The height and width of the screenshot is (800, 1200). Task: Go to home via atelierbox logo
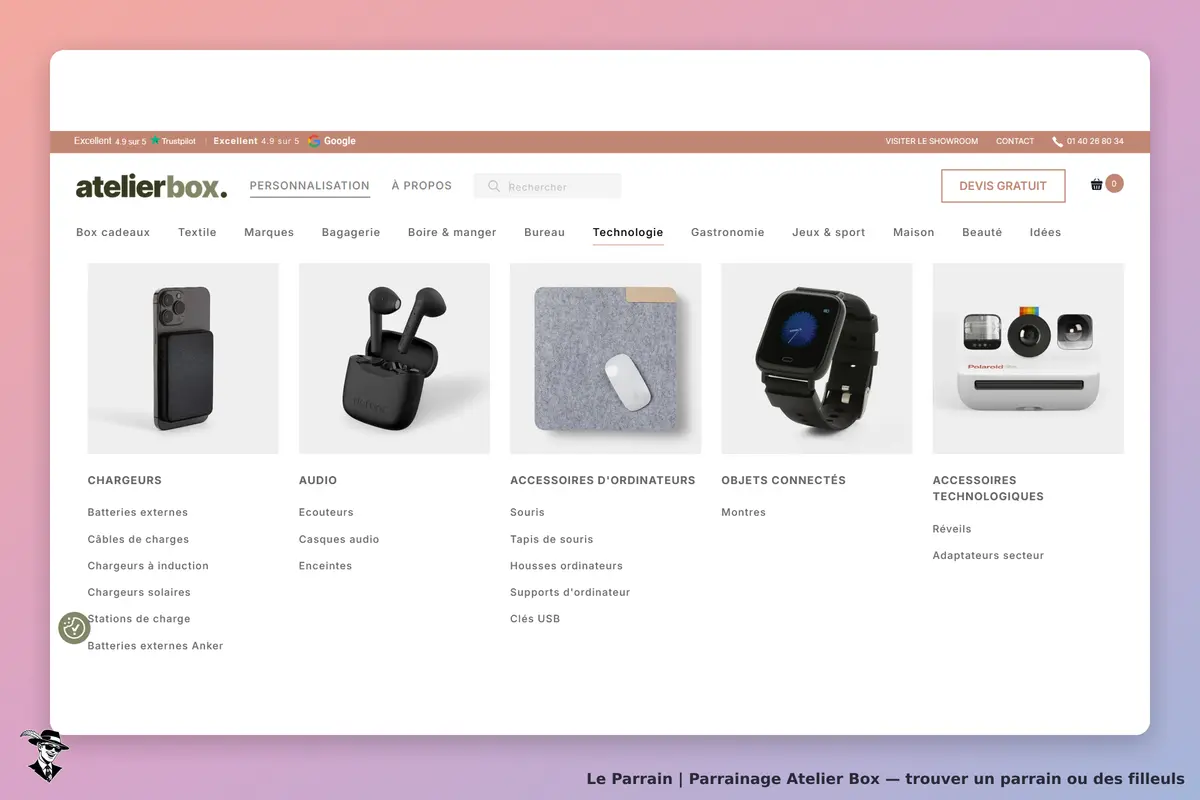pos(152,186)
